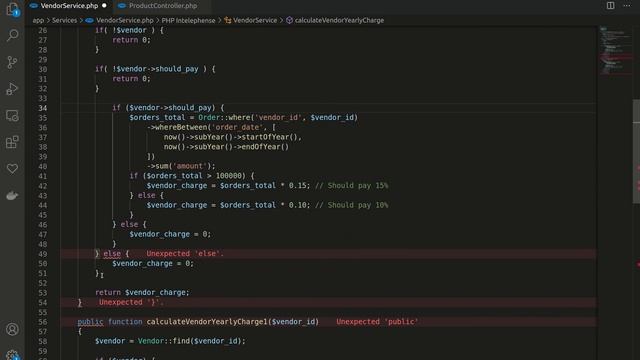Click '0.10' multiplier on line 44
The image size is (640, 360).
(297, 205)
